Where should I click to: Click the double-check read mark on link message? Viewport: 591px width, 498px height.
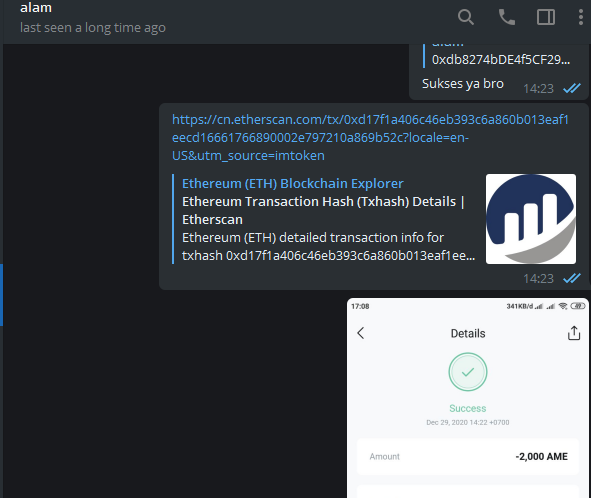click(572, 278)
